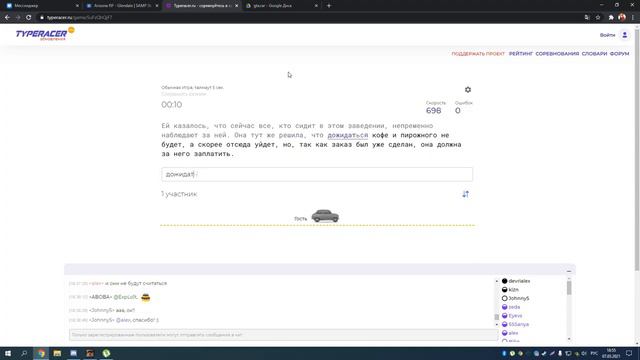
Task: Click the chat message input field
Action: point(283,335)
